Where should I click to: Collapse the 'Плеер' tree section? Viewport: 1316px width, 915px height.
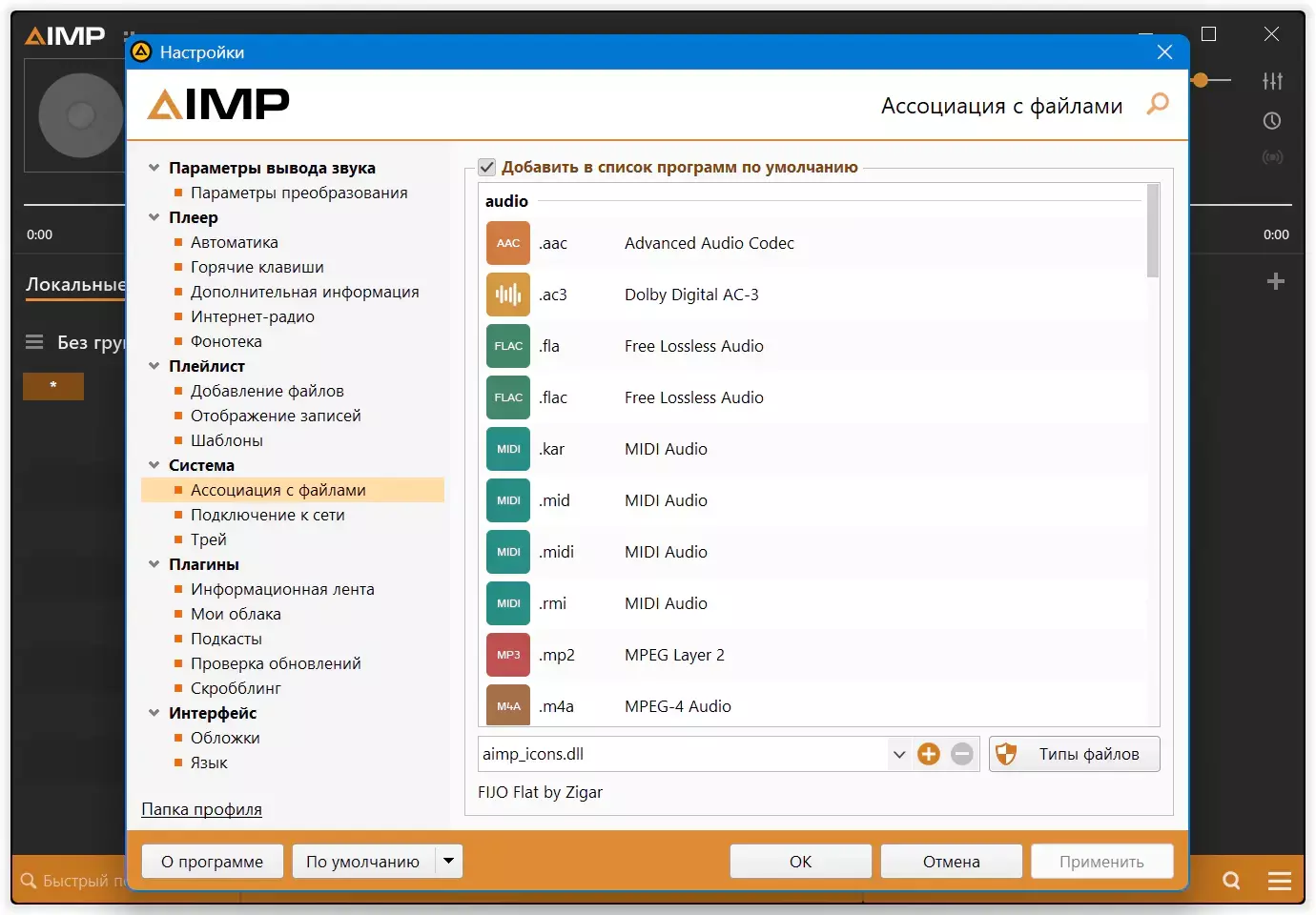(x=154, y=217)
